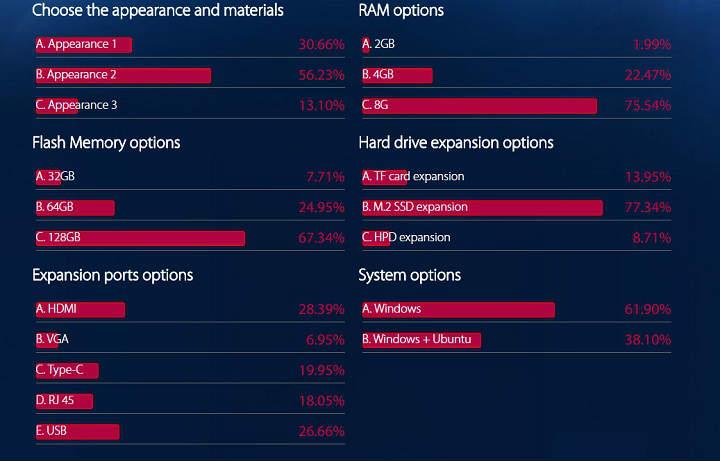This screenshot has height=461, width=720.
Task: Choose the USB port option
Action: pos(76,431)
